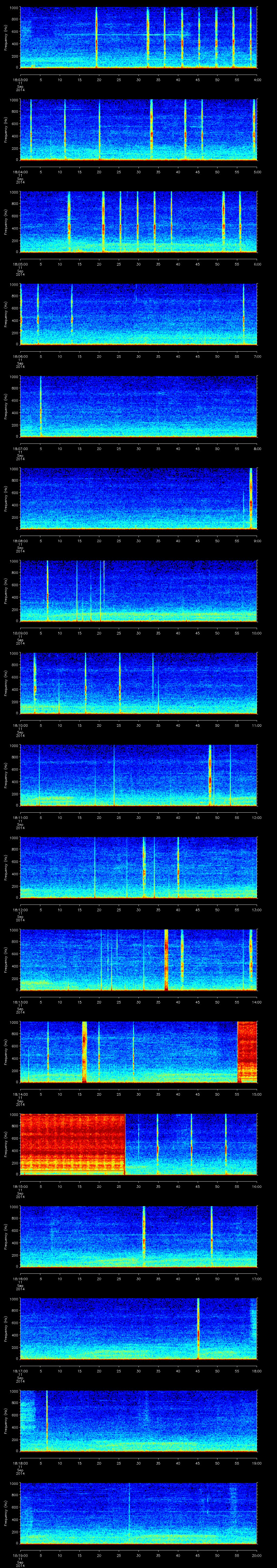Click the strong burst near 37 seconds in 18:13 spectrogram

coord(166,959)
